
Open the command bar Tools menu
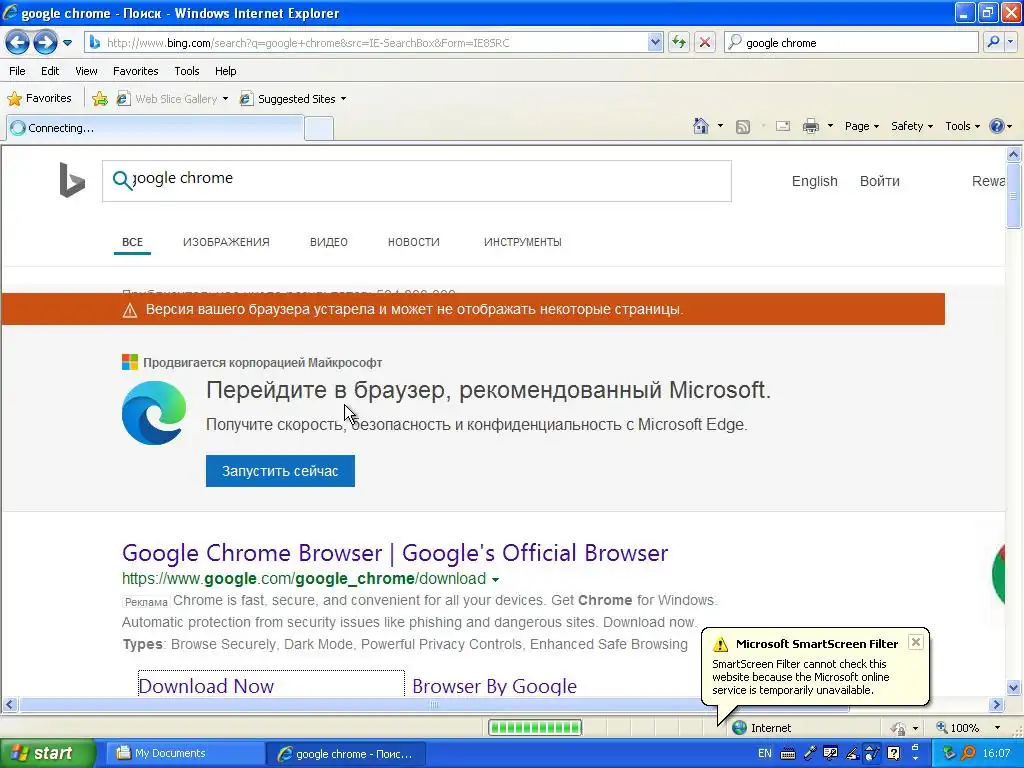[962, 126]
